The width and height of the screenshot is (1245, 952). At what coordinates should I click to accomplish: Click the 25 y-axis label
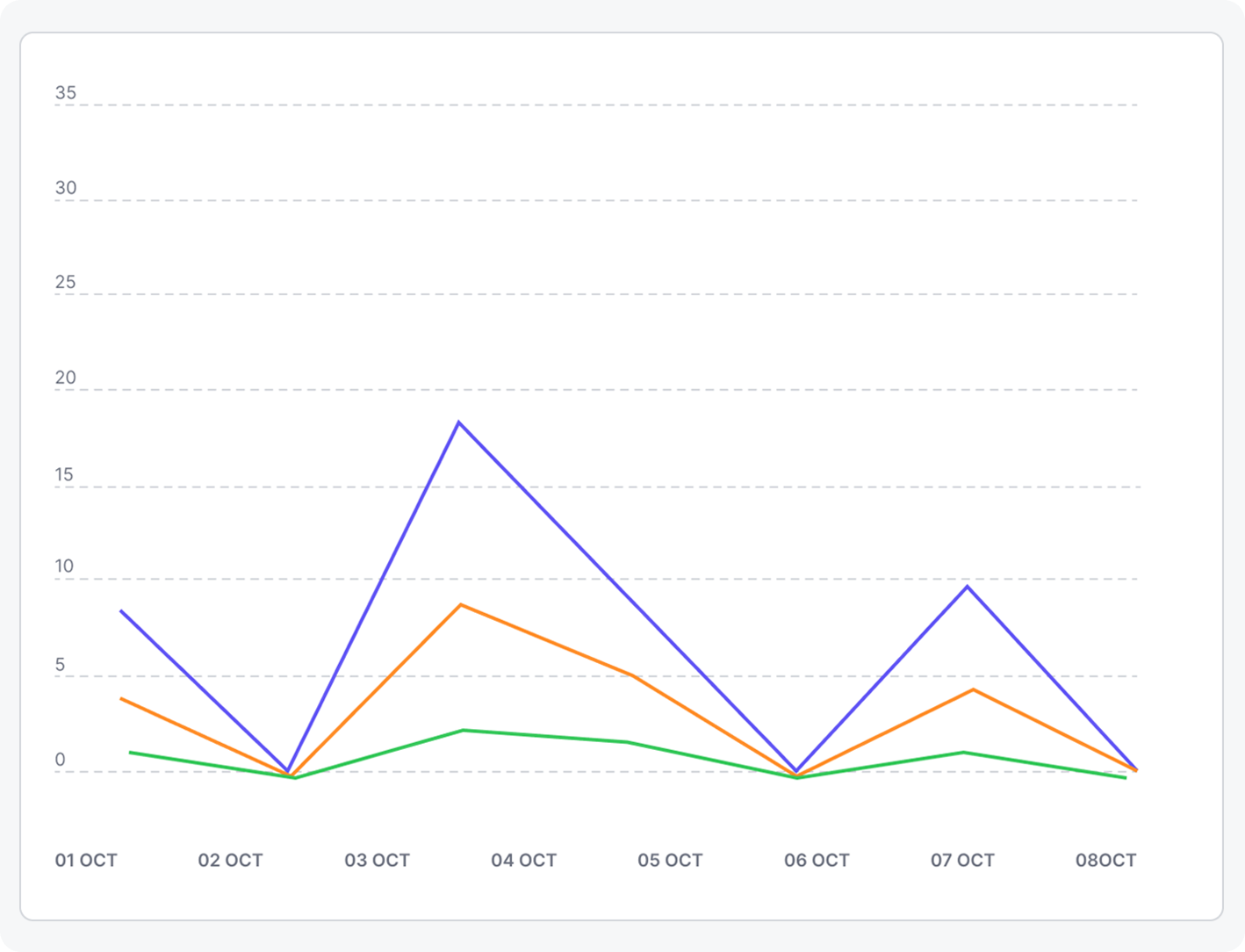[x=66, y=283]
